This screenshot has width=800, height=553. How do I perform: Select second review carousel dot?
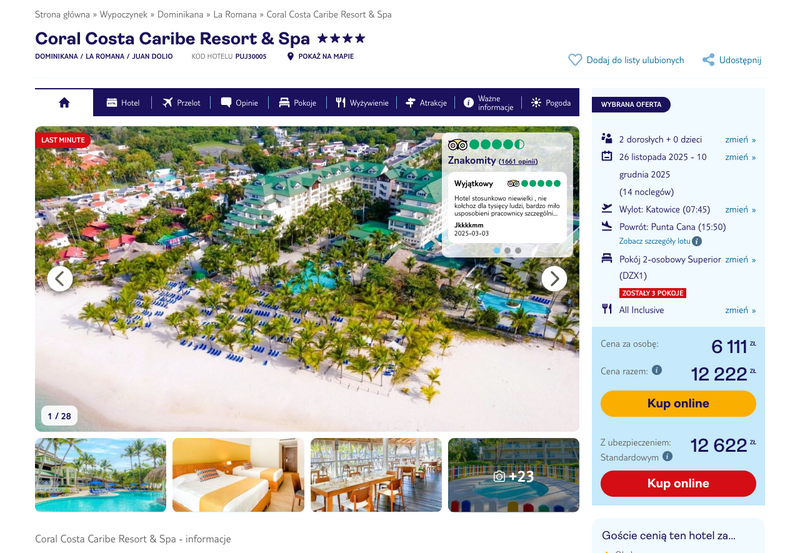(507, 250)
